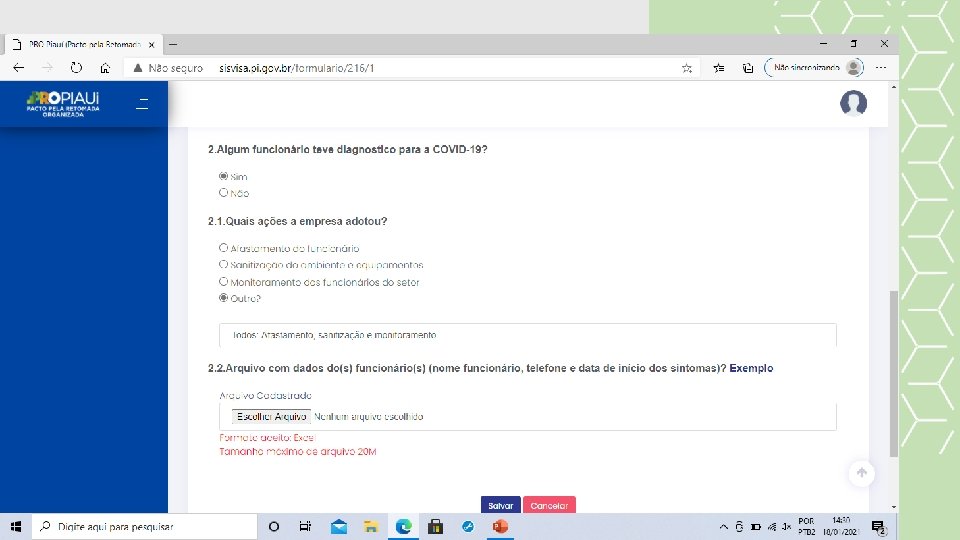Click the volume icon in system tray

click(x=787, y=527)
